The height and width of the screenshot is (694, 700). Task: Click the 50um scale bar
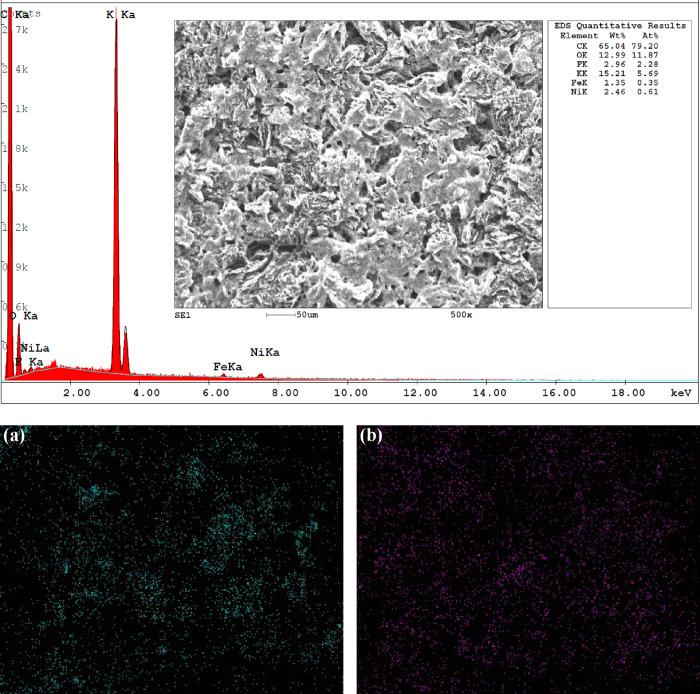click(292, 314)
